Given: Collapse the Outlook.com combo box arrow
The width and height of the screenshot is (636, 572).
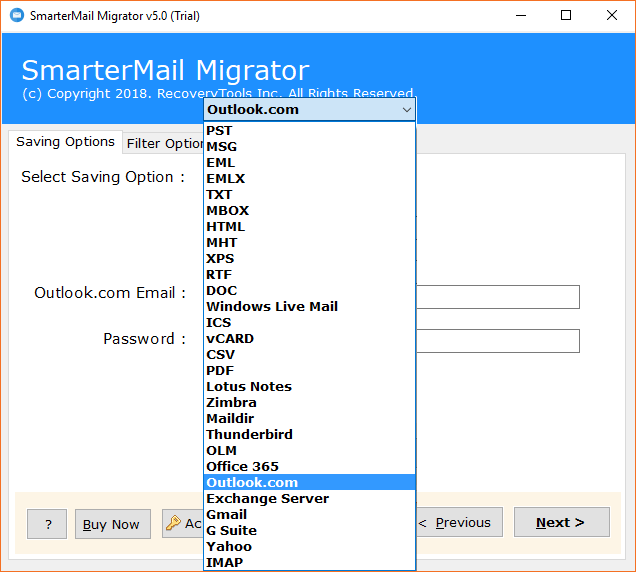Looking at the screenshot, I should 406,110.
